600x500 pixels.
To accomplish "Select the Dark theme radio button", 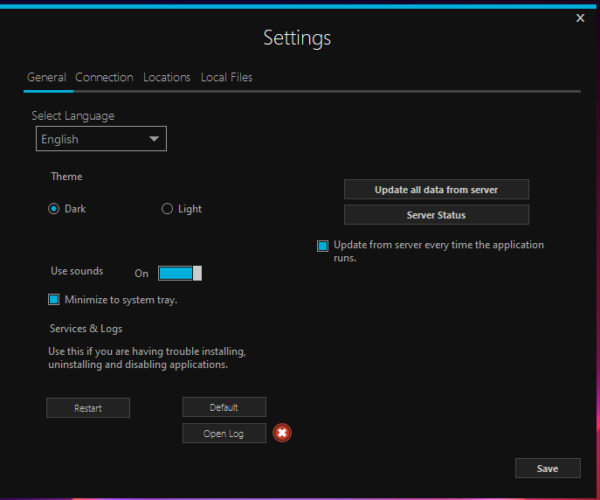I will point(54,209).
